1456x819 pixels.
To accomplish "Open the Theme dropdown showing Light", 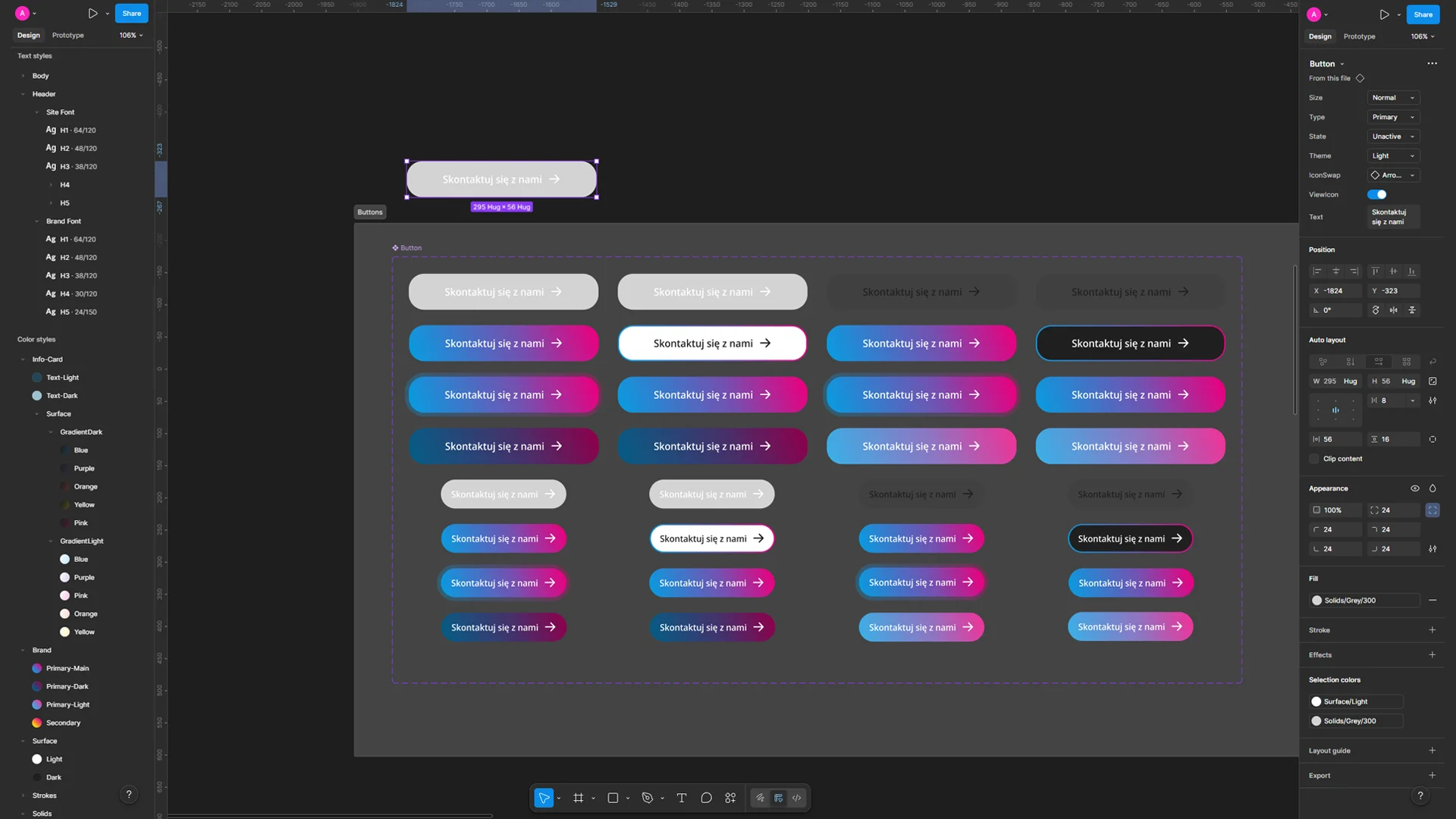I will point(1392,156).
